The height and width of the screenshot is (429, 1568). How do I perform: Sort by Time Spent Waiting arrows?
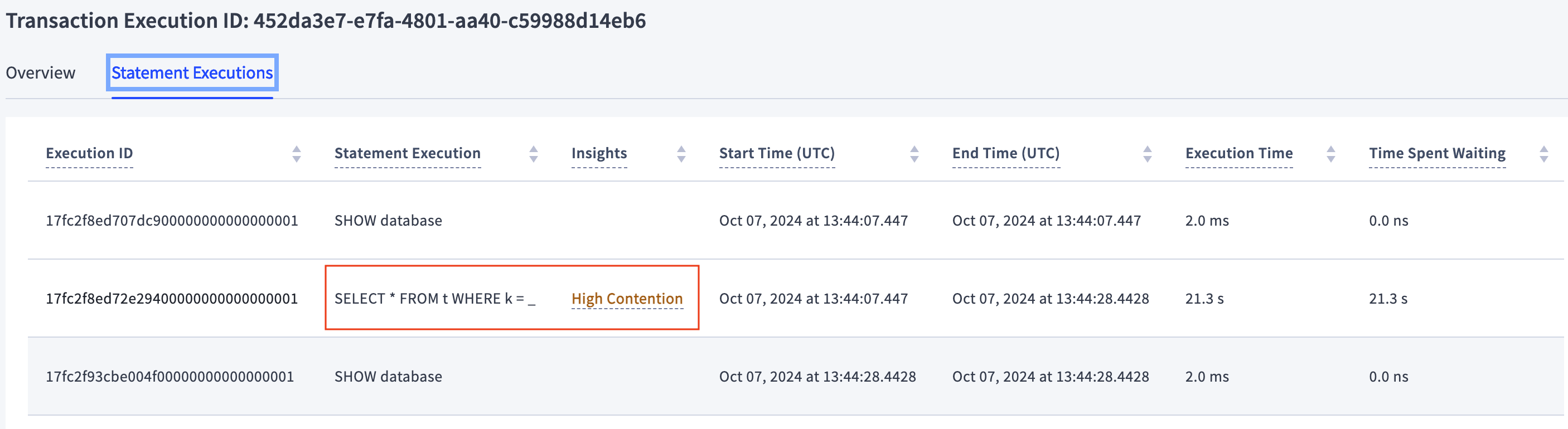pyautogui.click(x=1543, y=154)
